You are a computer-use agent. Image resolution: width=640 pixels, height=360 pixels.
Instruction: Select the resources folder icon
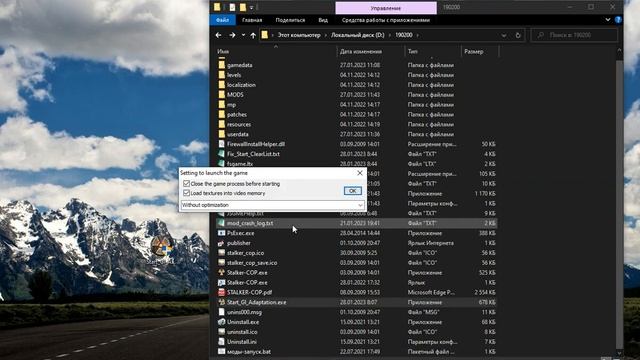221,124
